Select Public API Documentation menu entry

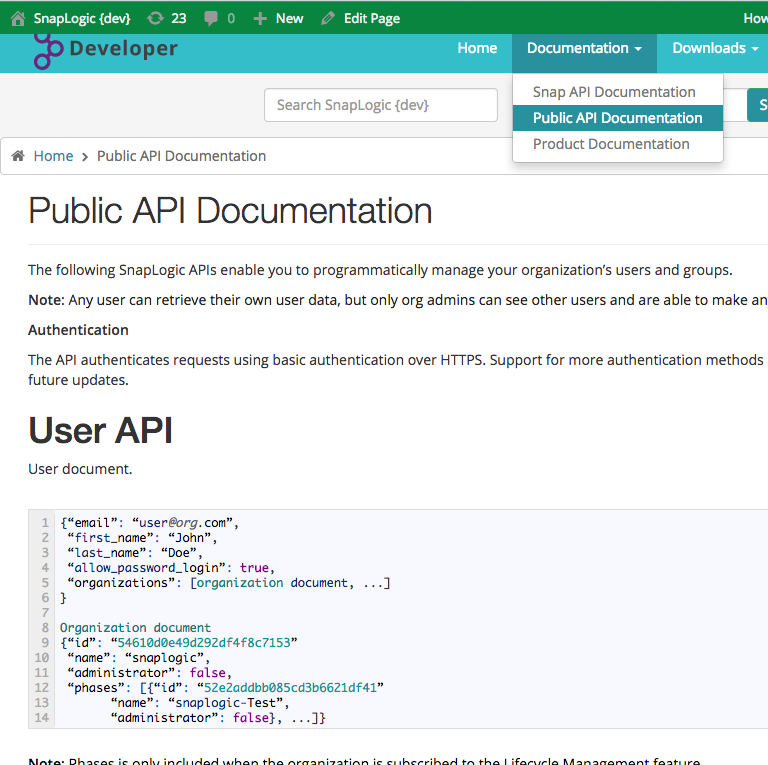[x=618, y=118]
